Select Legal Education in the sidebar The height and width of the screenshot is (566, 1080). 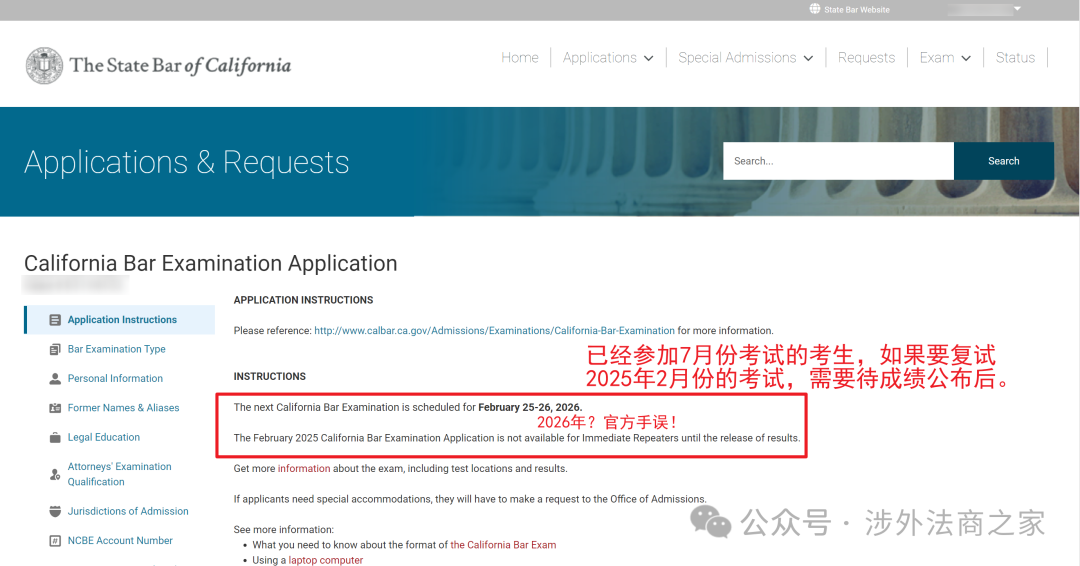tap(103, 437)
